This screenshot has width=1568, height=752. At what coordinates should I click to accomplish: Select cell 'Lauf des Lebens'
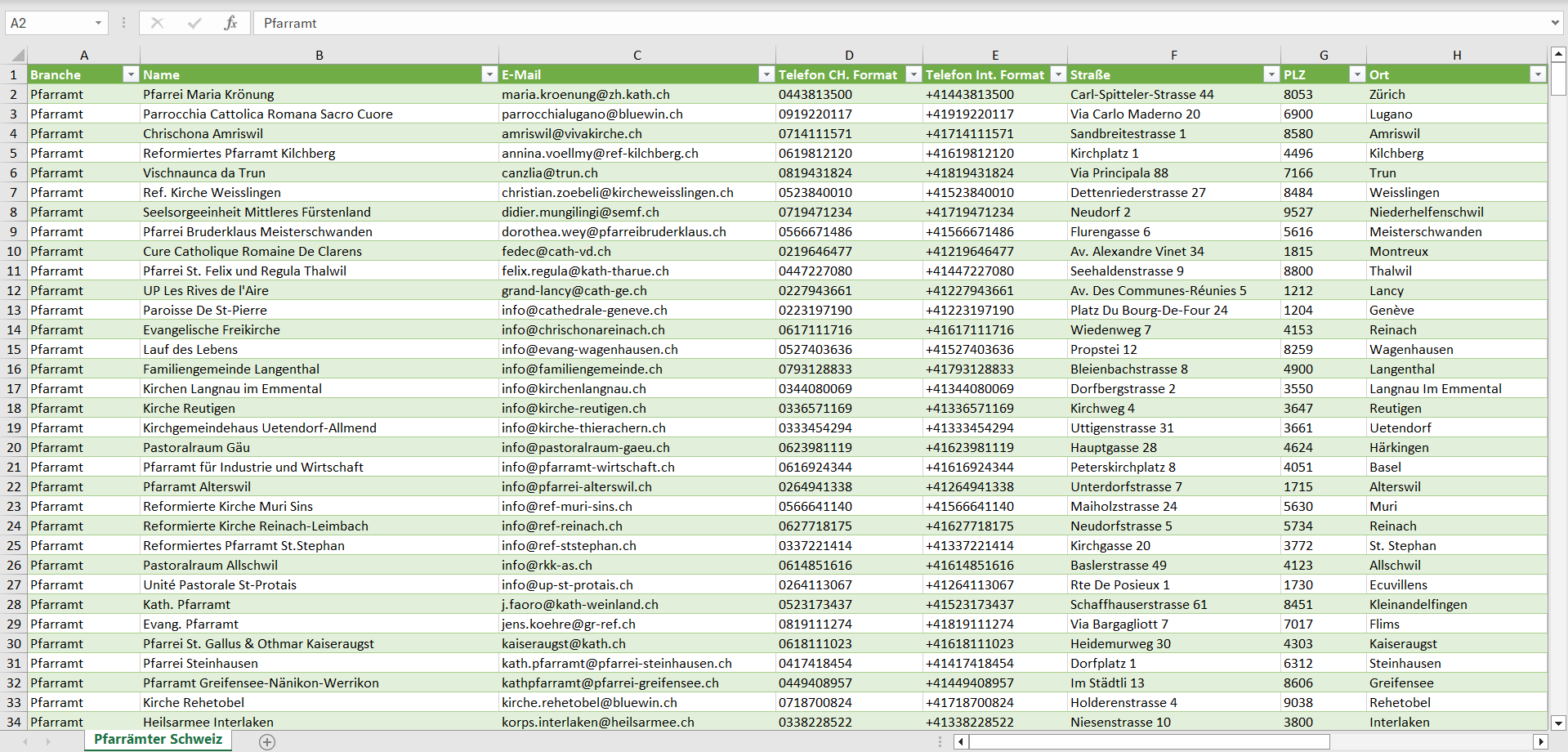(319, 349)
